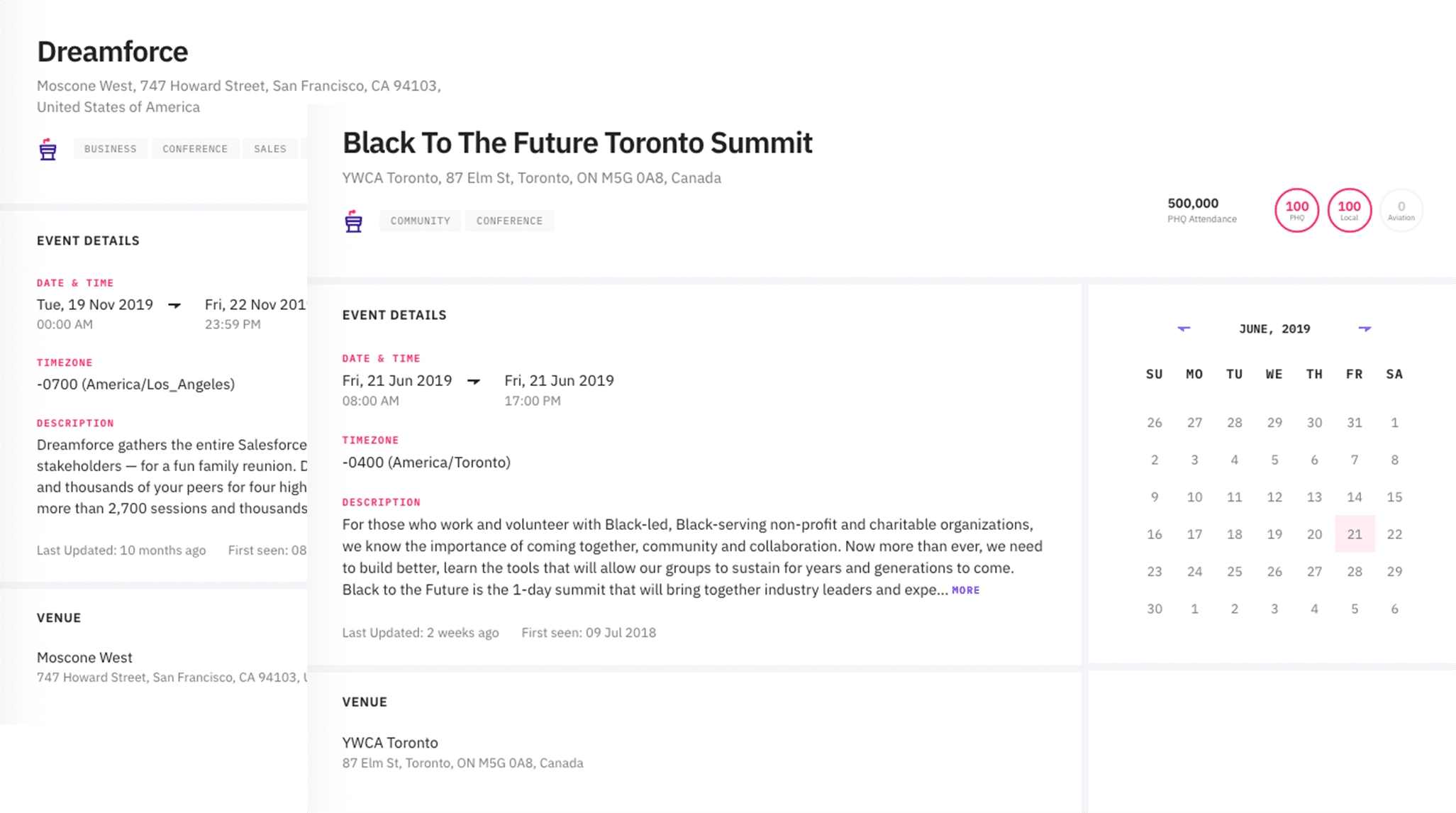Select the CONFERENCE tag under Toronto Summit
Viewport: 1456px width, 813px height.
pyautogui.click(x=509, y=221)
